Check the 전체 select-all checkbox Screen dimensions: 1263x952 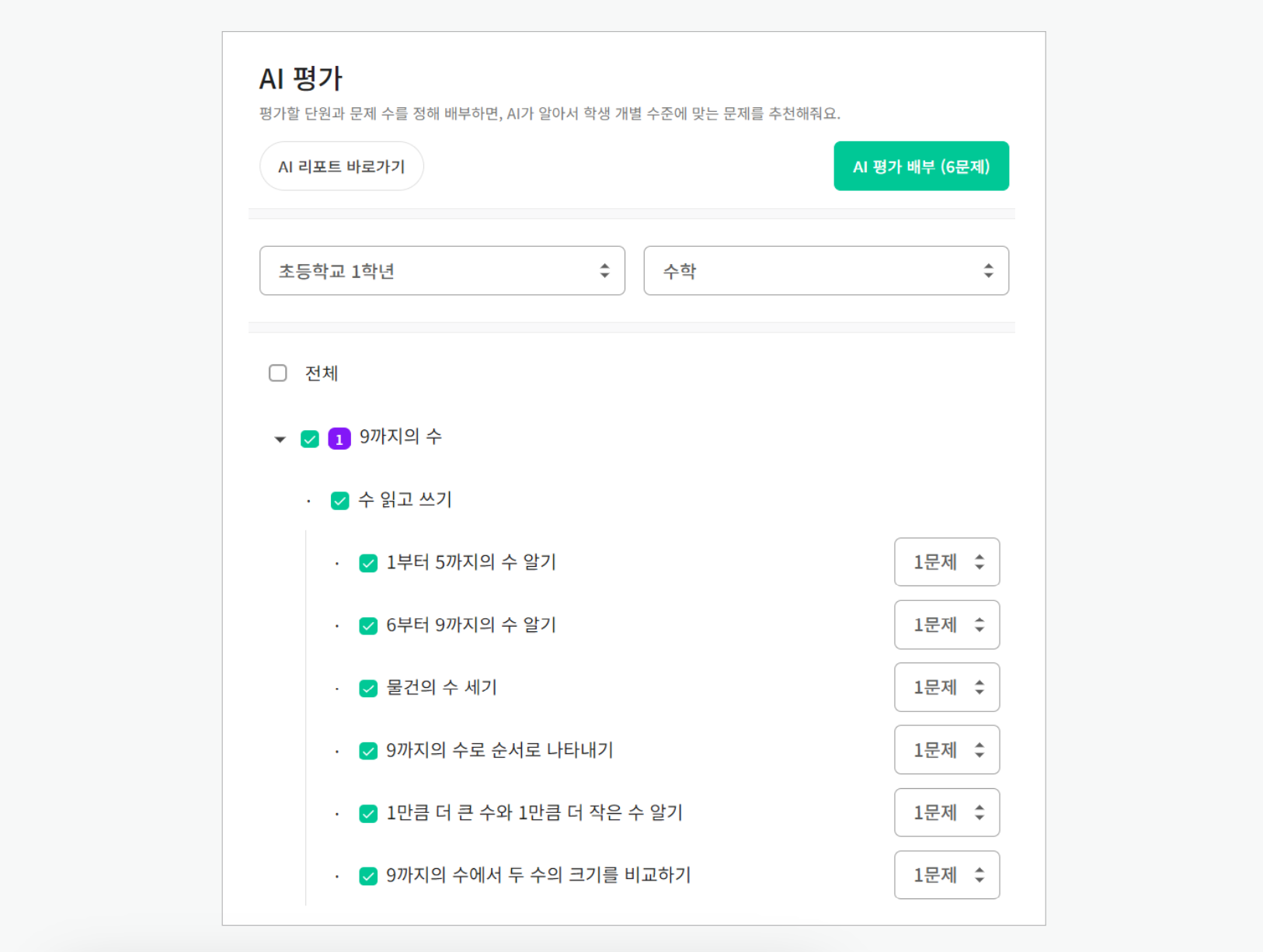click(278, 373)
